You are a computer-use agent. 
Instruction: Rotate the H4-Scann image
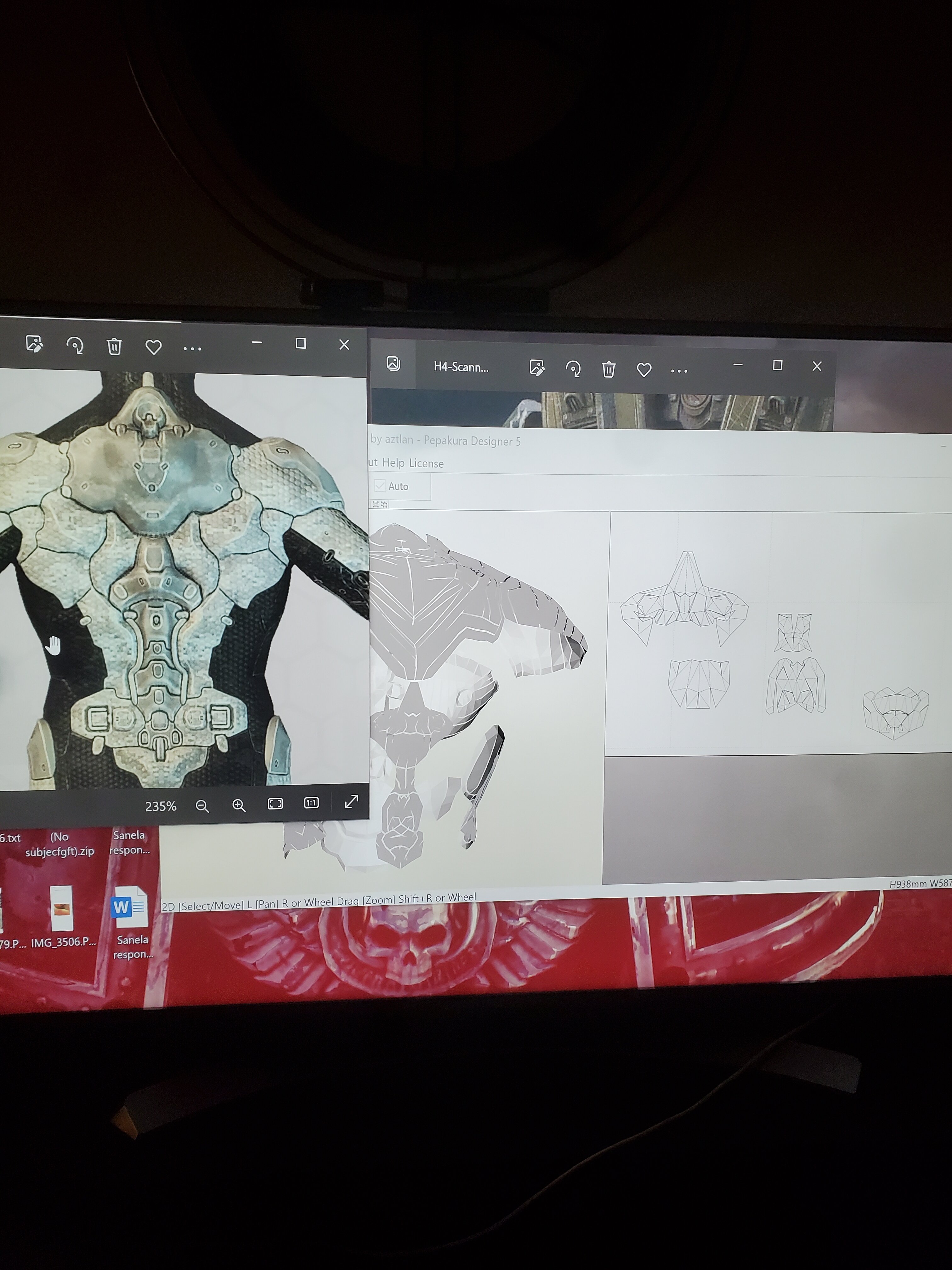[573, 369]
